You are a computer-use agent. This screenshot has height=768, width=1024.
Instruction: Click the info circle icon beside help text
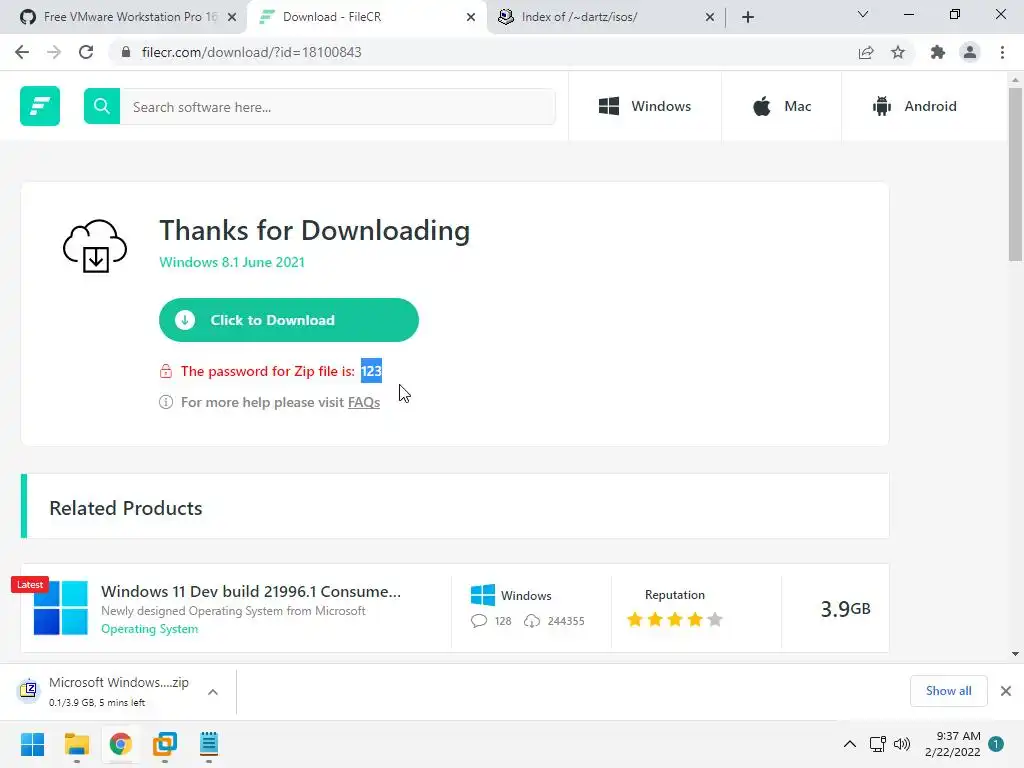[166, 402]
